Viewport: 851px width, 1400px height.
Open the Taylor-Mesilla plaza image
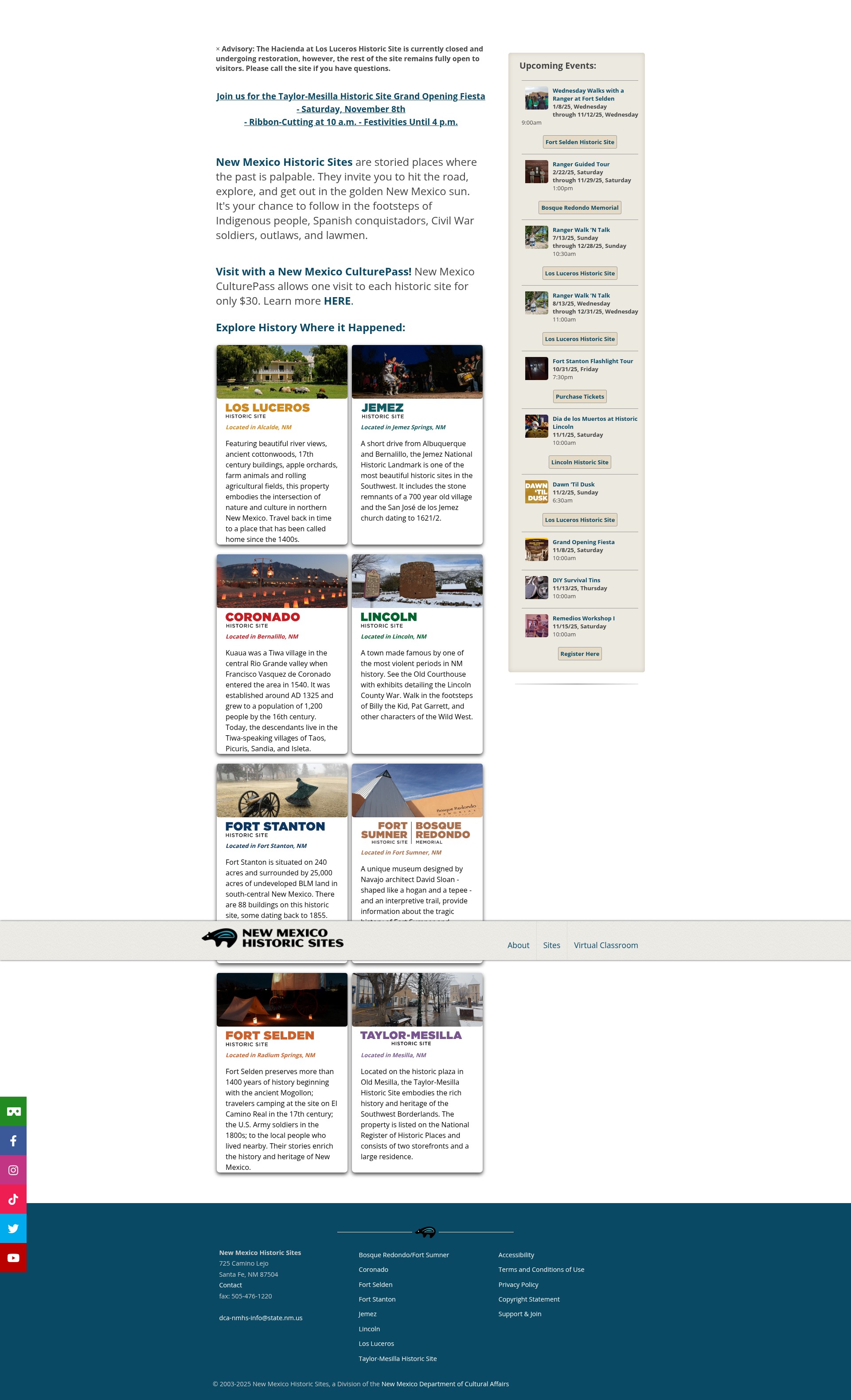pos(417,1000)
